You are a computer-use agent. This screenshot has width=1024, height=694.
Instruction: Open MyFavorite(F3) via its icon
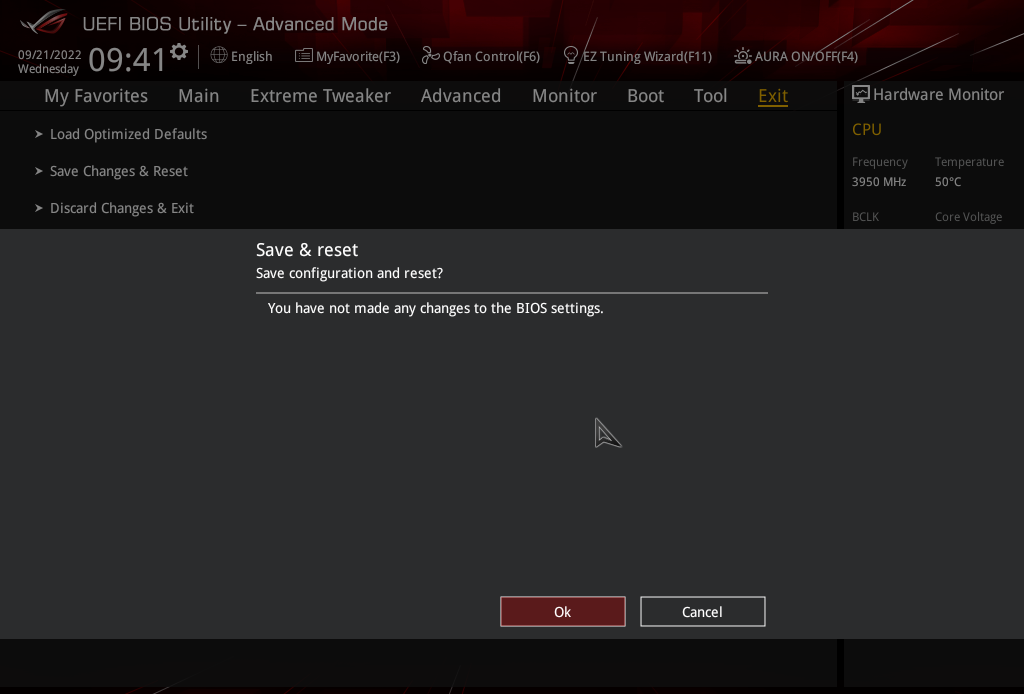pos(304,55)
